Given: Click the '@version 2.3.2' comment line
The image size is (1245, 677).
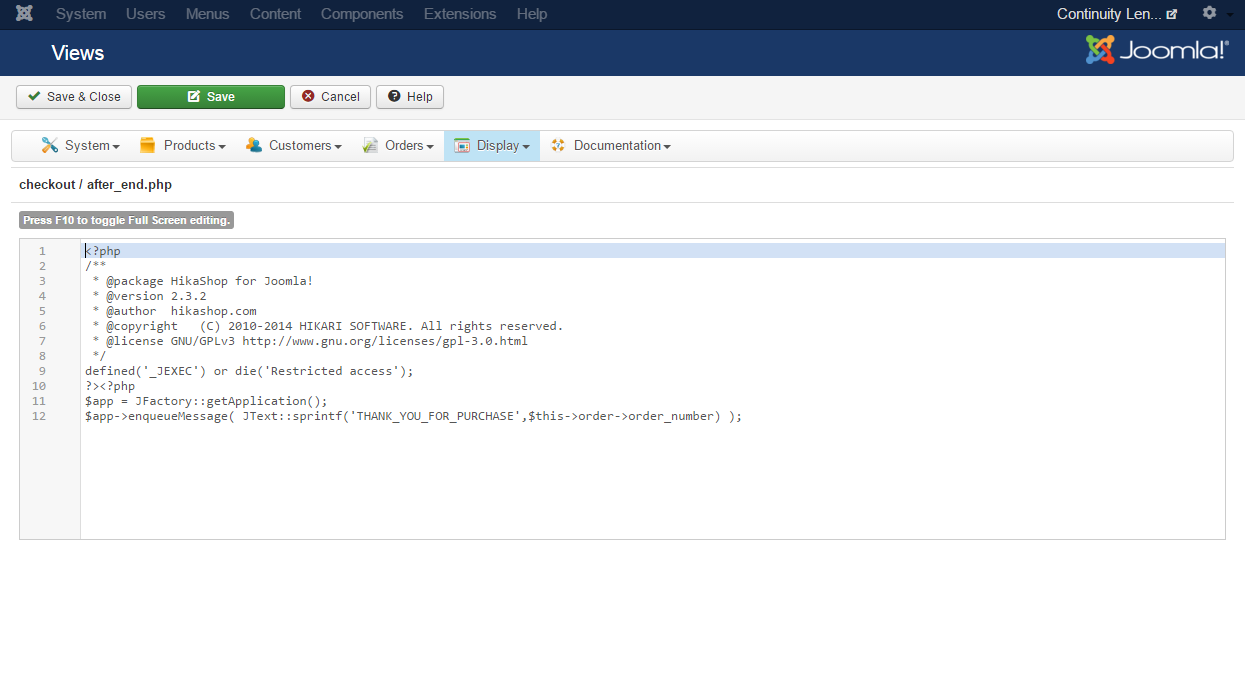Looking at the screenshot, I should 149,296.
